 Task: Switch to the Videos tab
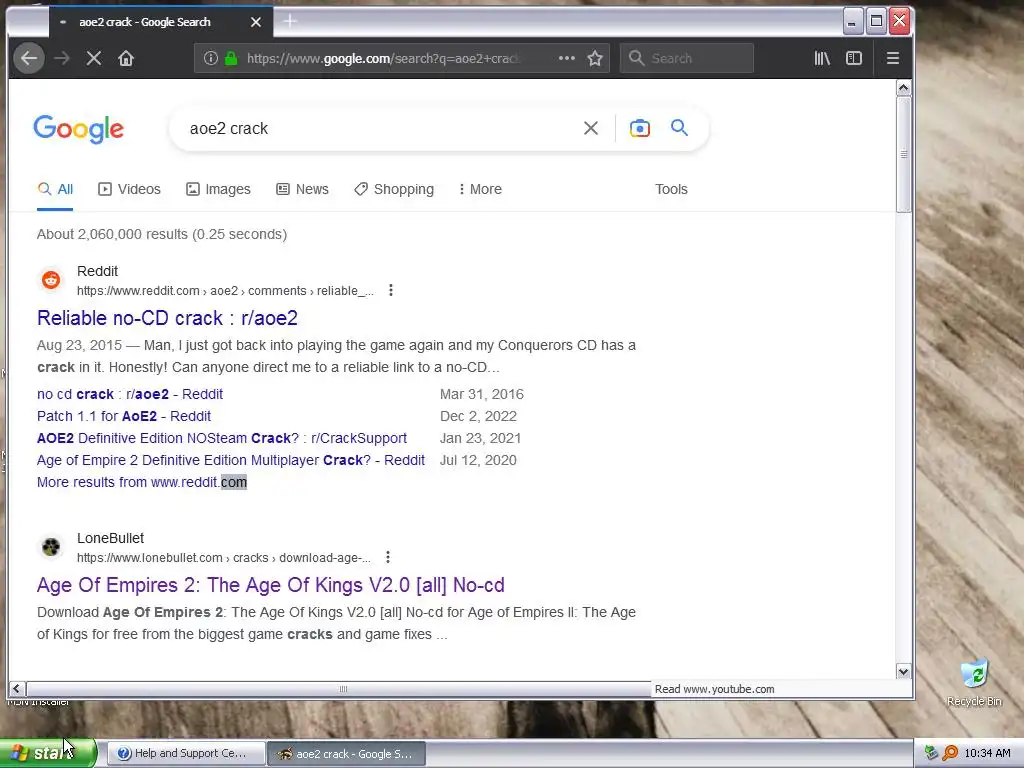pos(129,189)
